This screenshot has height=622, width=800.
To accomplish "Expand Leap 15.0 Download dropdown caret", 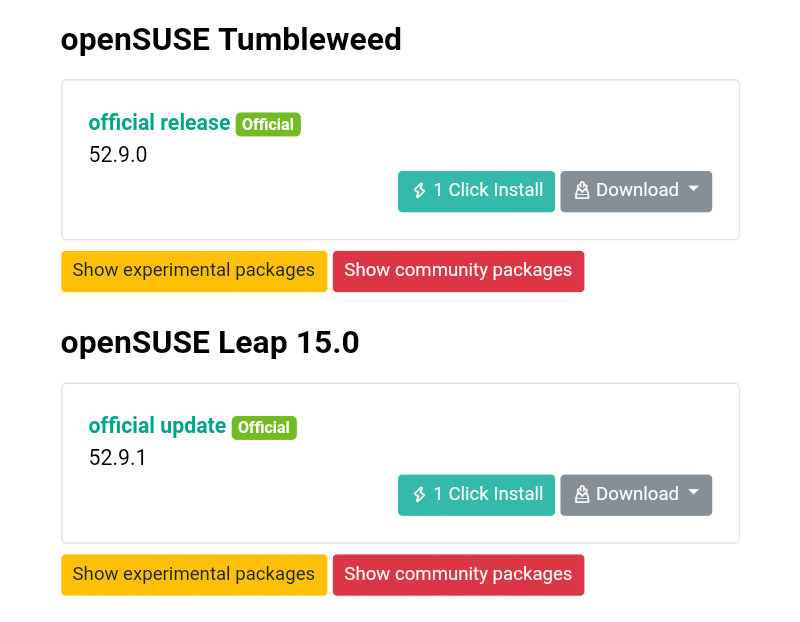I will click(x=693, y=492).
